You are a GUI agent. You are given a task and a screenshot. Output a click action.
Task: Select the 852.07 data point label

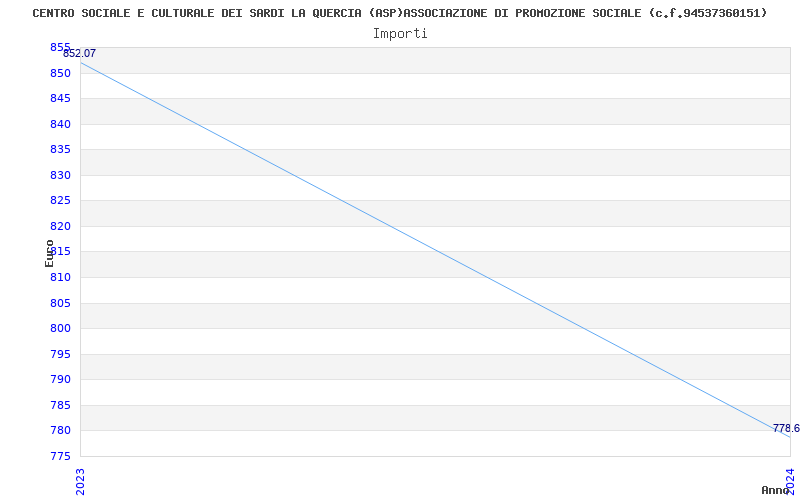(80, 53)
